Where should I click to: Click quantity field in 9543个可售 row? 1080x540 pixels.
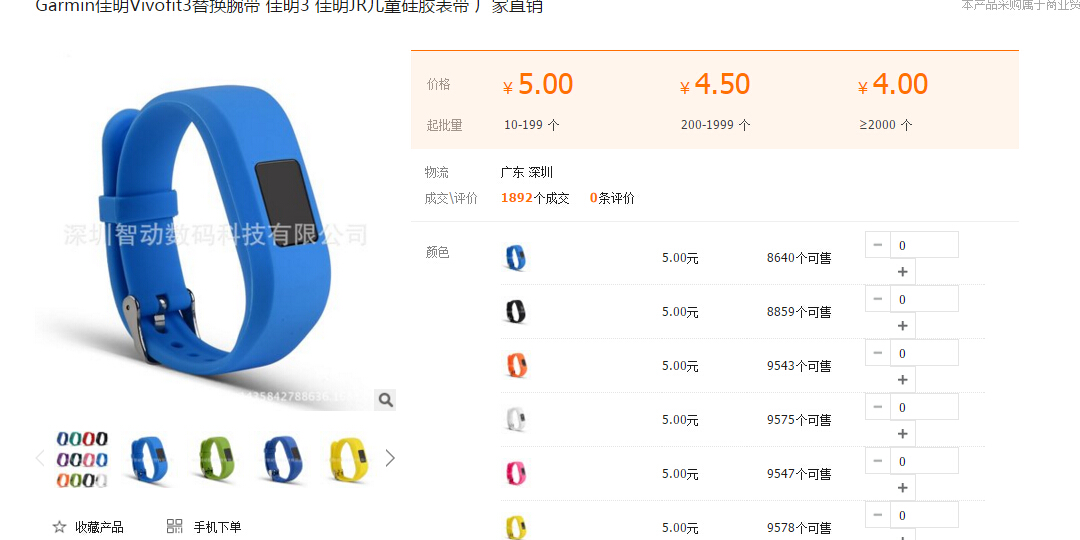tap(924, 353)
